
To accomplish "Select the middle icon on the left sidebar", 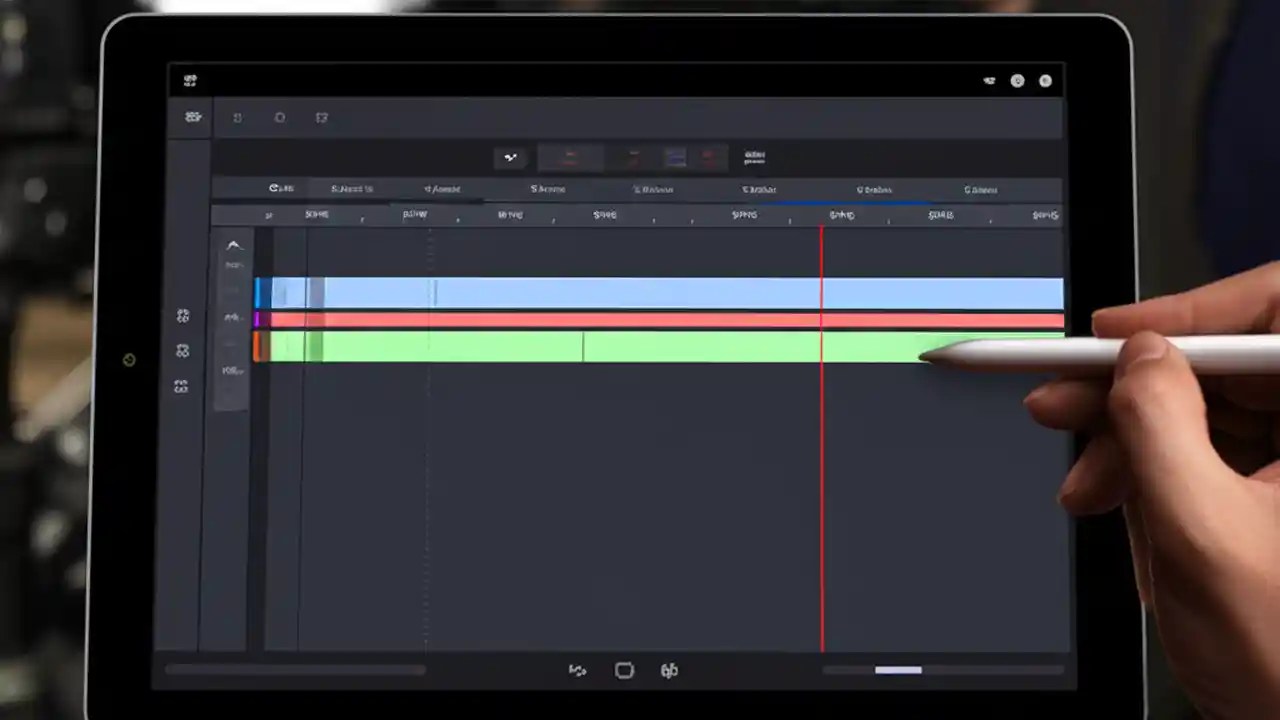I will tap(182, 351).
